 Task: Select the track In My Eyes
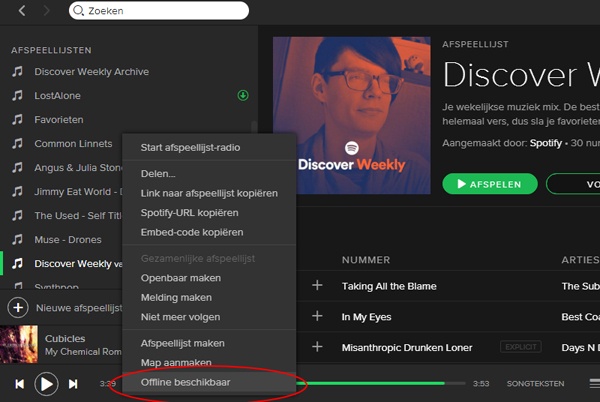pos(366,317)
